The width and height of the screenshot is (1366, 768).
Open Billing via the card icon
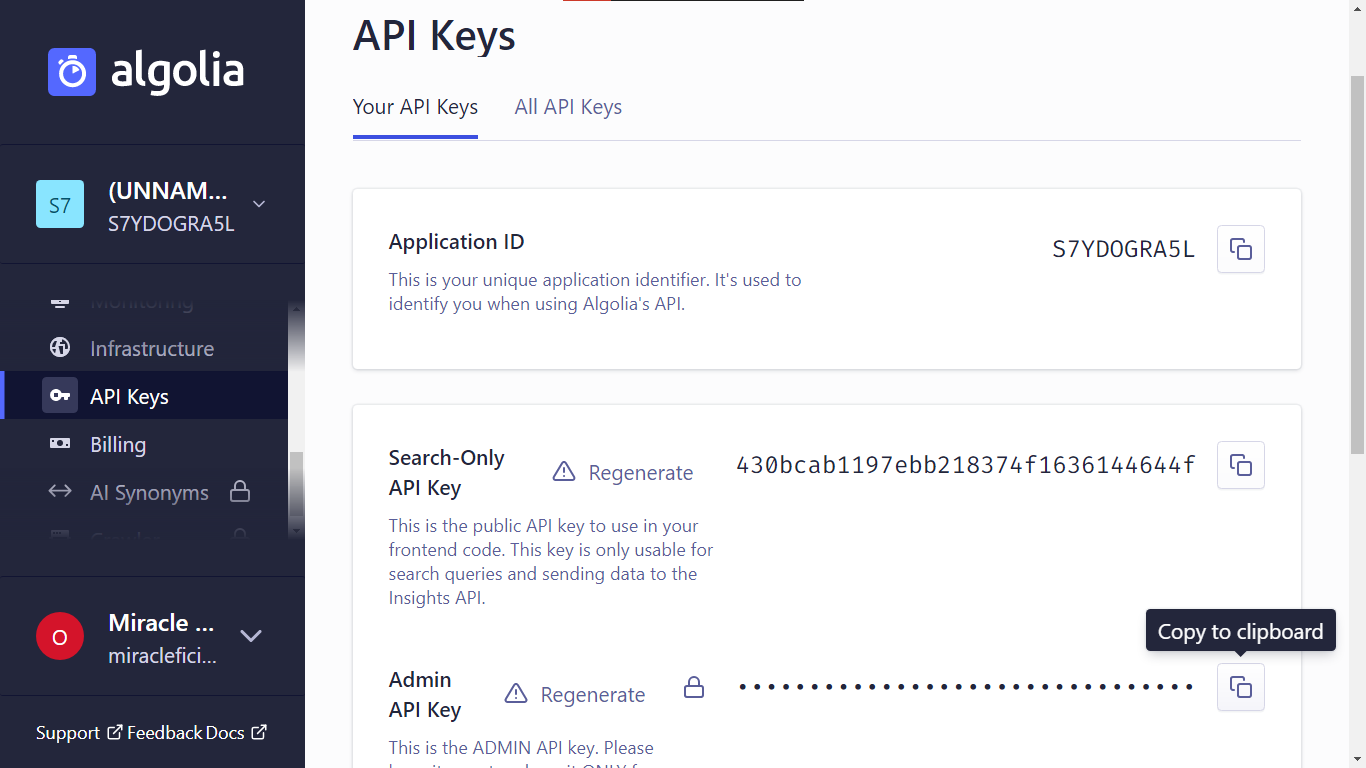pos(60,444)
